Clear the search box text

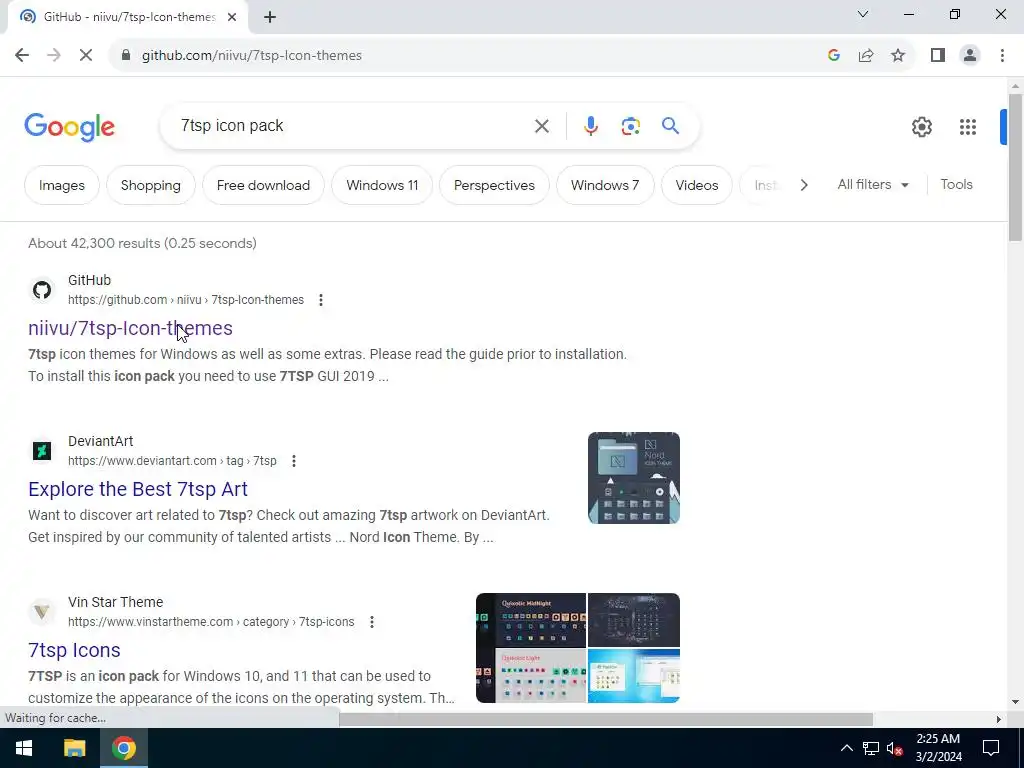coord(541,126)
